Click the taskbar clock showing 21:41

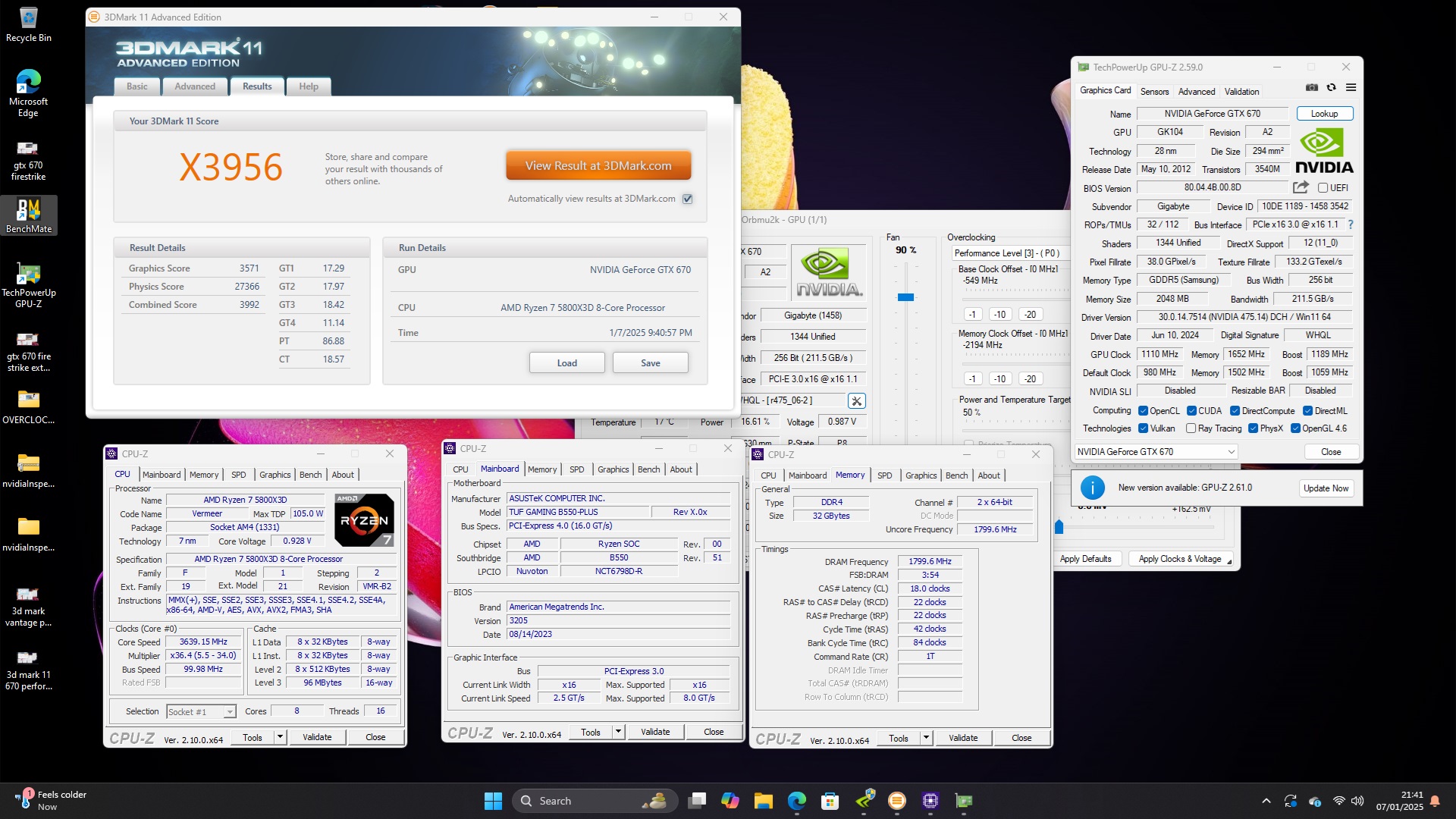1399,801
